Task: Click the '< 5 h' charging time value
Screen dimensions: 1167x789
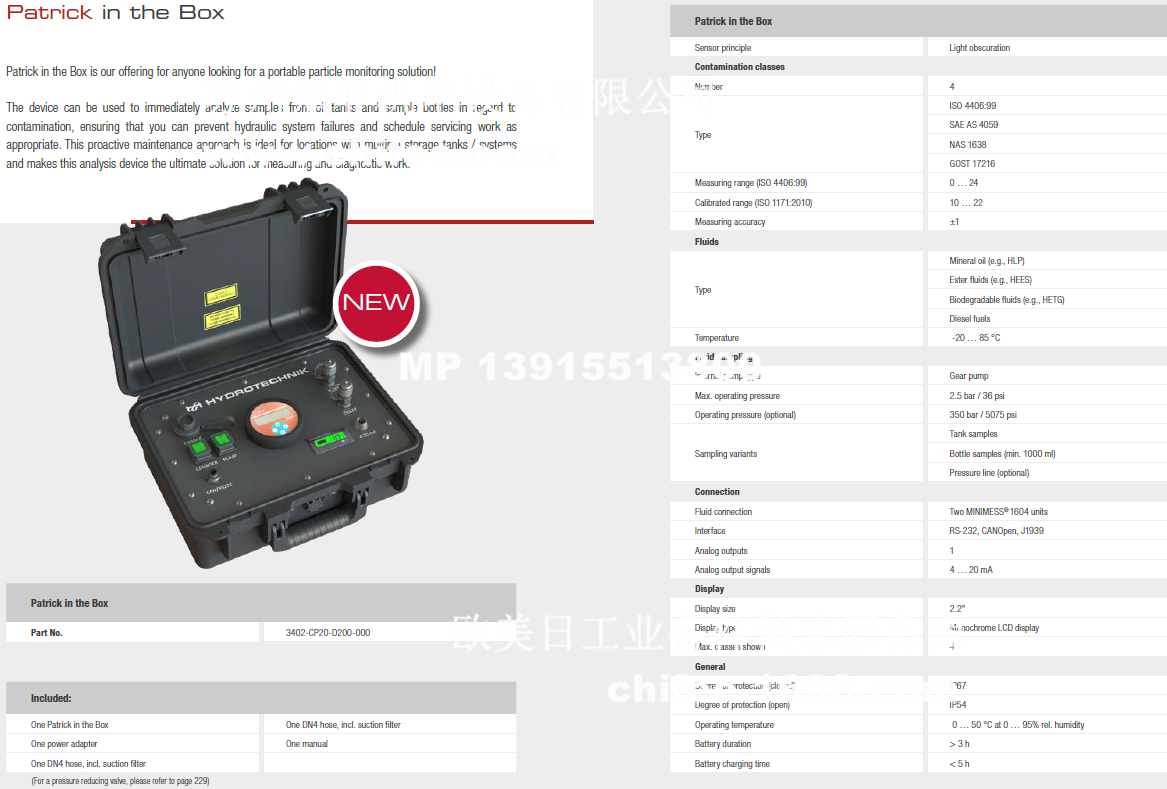Action: pos(959,764)
